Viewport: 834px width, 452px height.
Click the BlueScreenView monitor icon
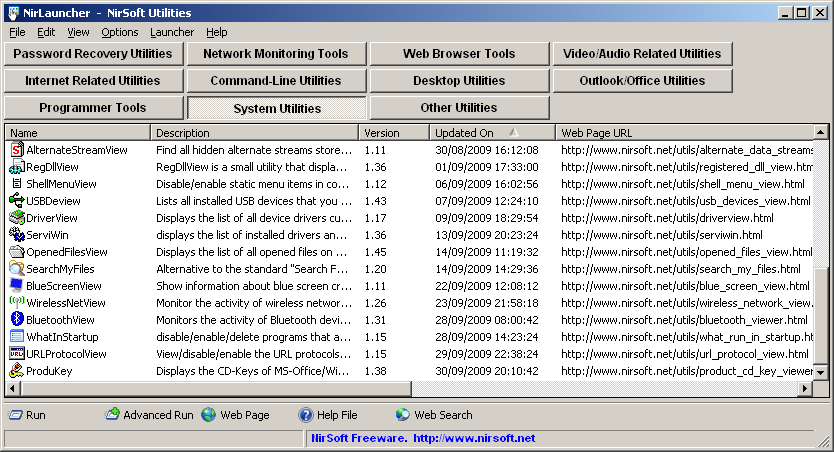pos(17,286)
